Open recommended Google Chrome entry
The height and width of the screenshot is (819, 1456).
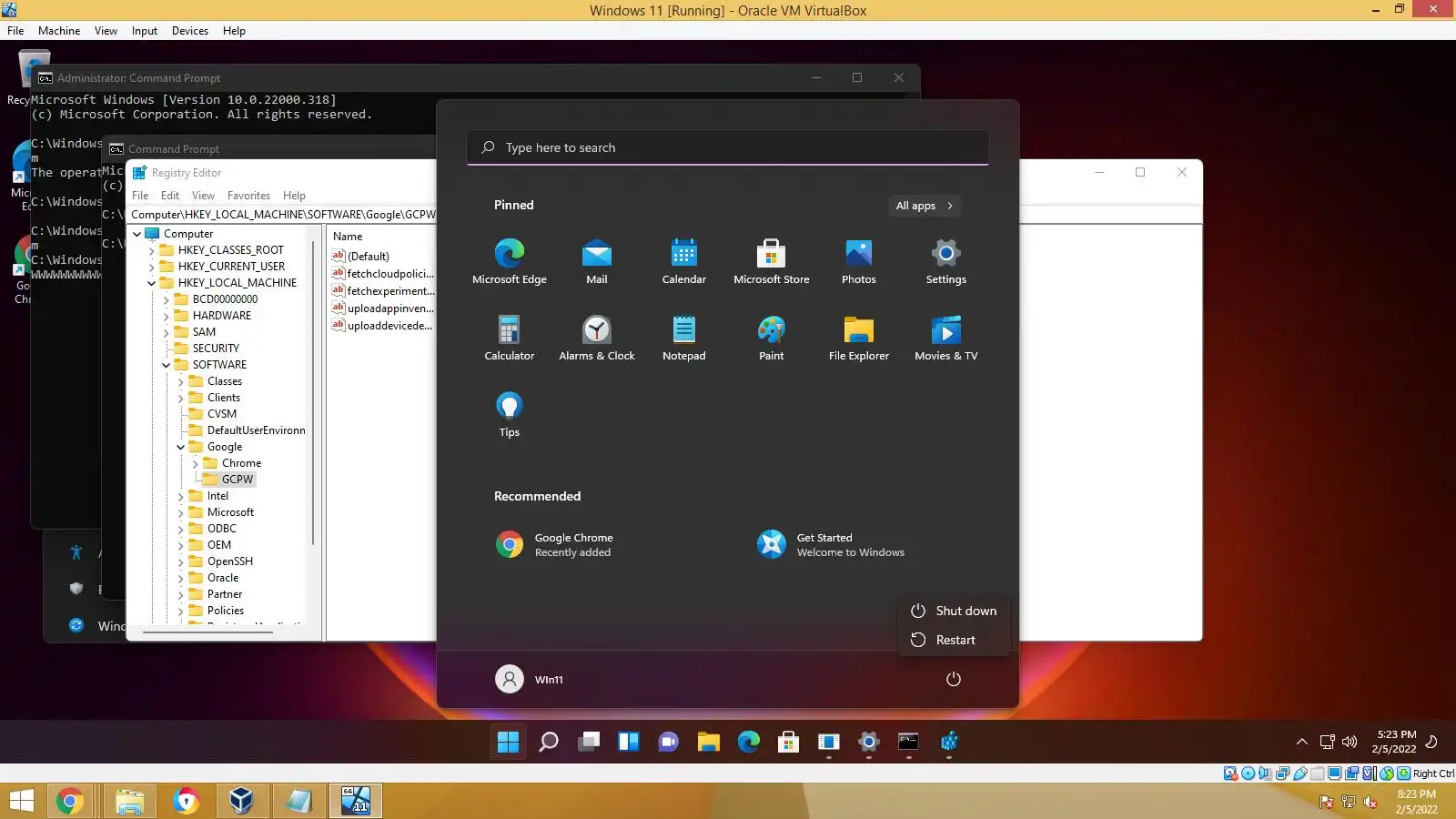[x=555, y=545]
